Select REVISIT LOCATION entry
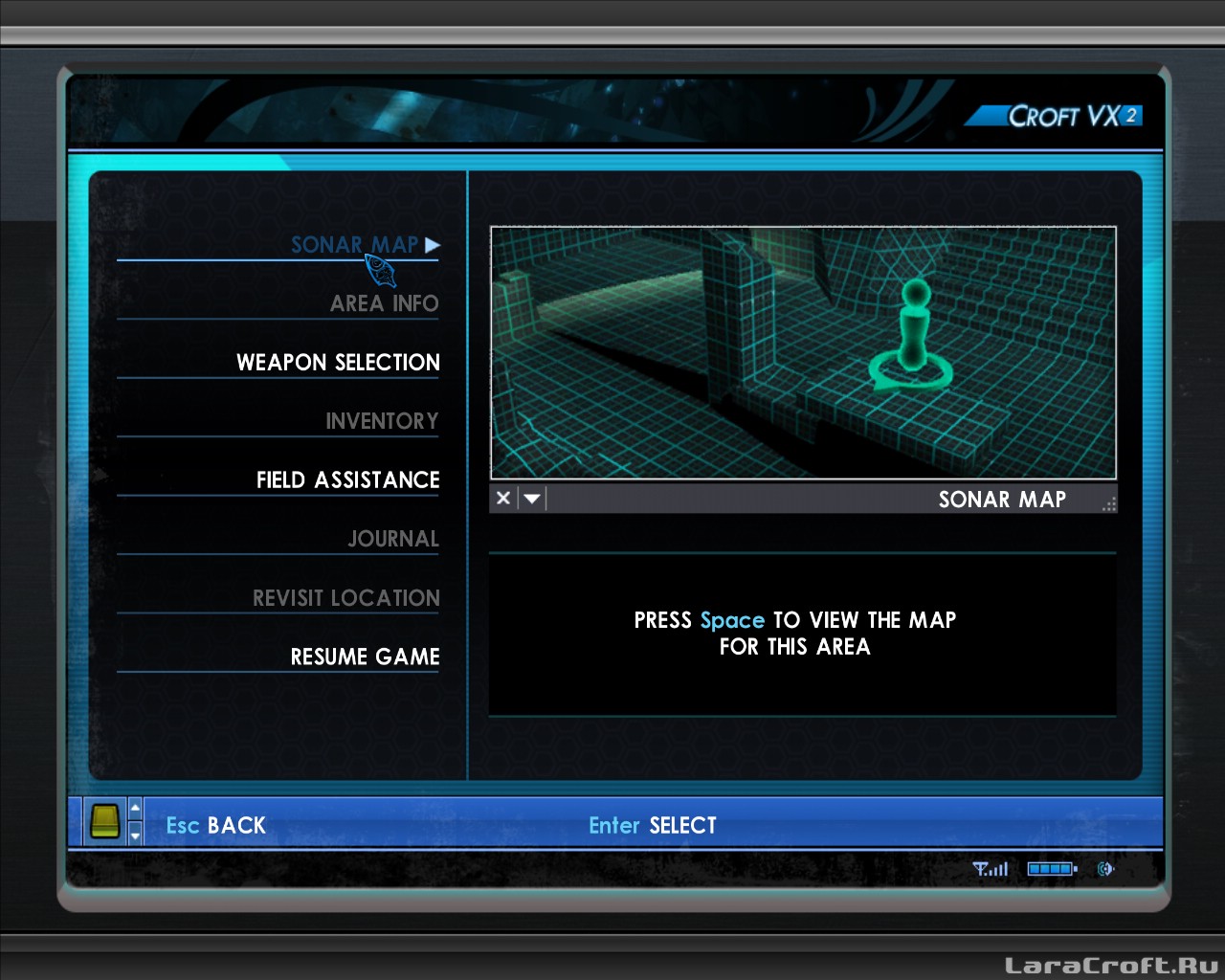The image size is (1225, 980). 345,598
